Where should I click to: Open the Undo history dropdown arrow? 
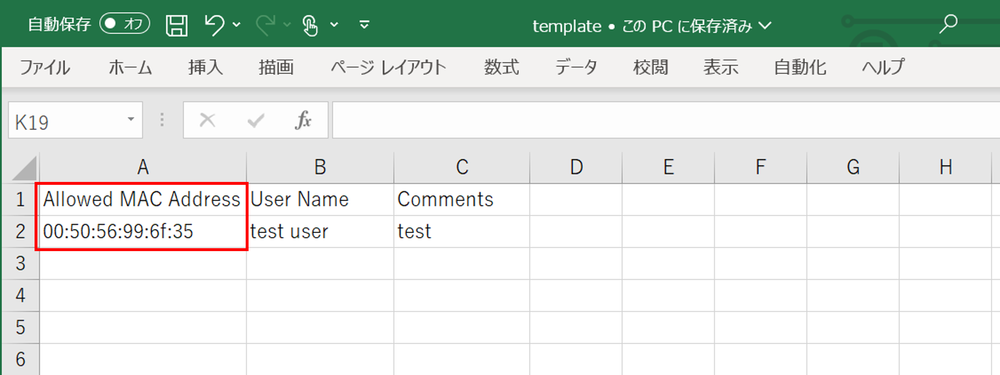point(237,25)
